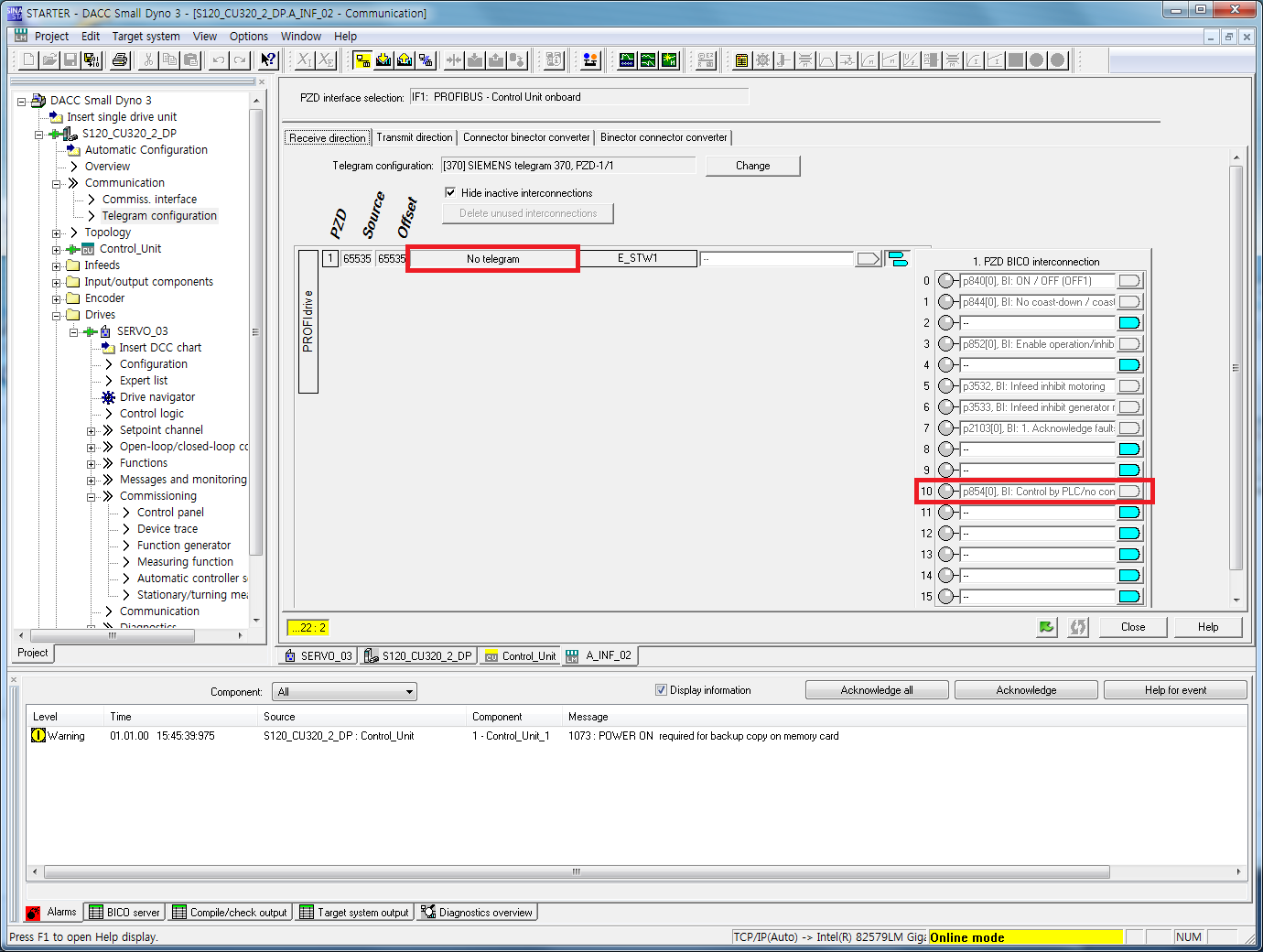The height and width of the screenshot is (952, 1263).
Task: Click the Open project toolbar icon
Action: [x=49, y=59]
